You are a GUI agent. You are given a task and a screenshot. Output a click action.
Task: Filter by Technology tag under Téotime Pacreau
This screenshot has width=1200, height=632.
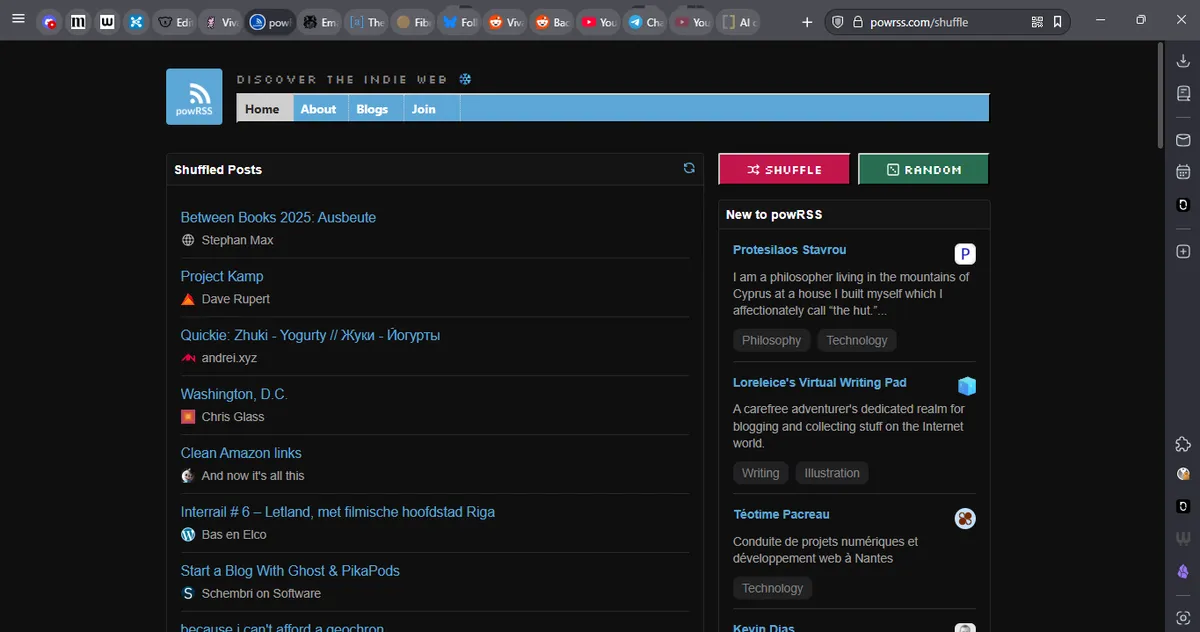point(772,589)
